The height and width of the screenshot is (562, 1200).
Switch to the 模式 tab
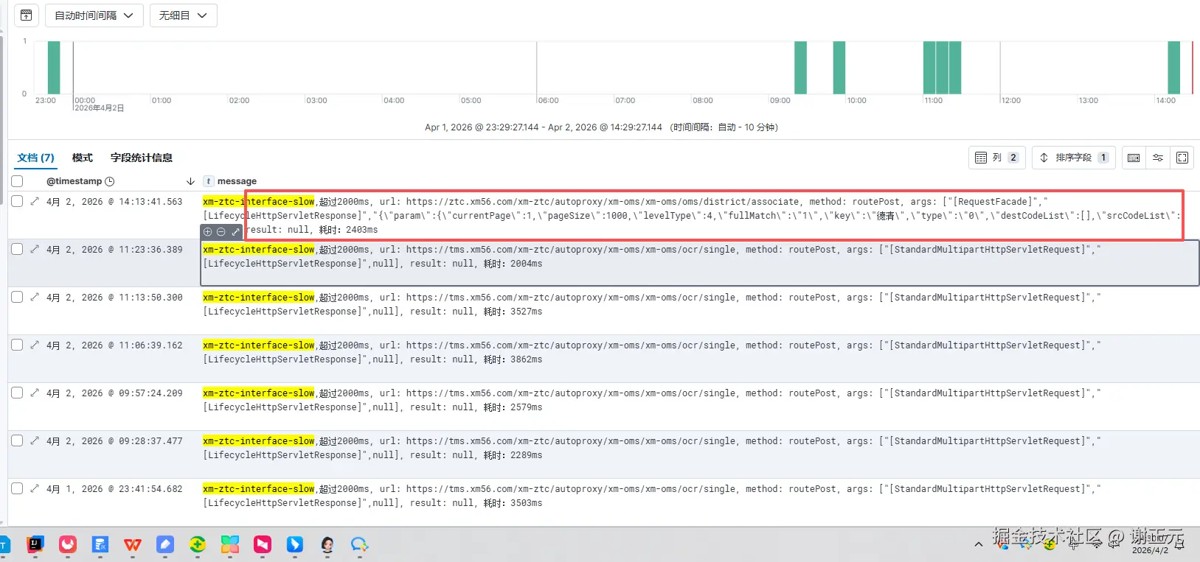click(82, 158)
